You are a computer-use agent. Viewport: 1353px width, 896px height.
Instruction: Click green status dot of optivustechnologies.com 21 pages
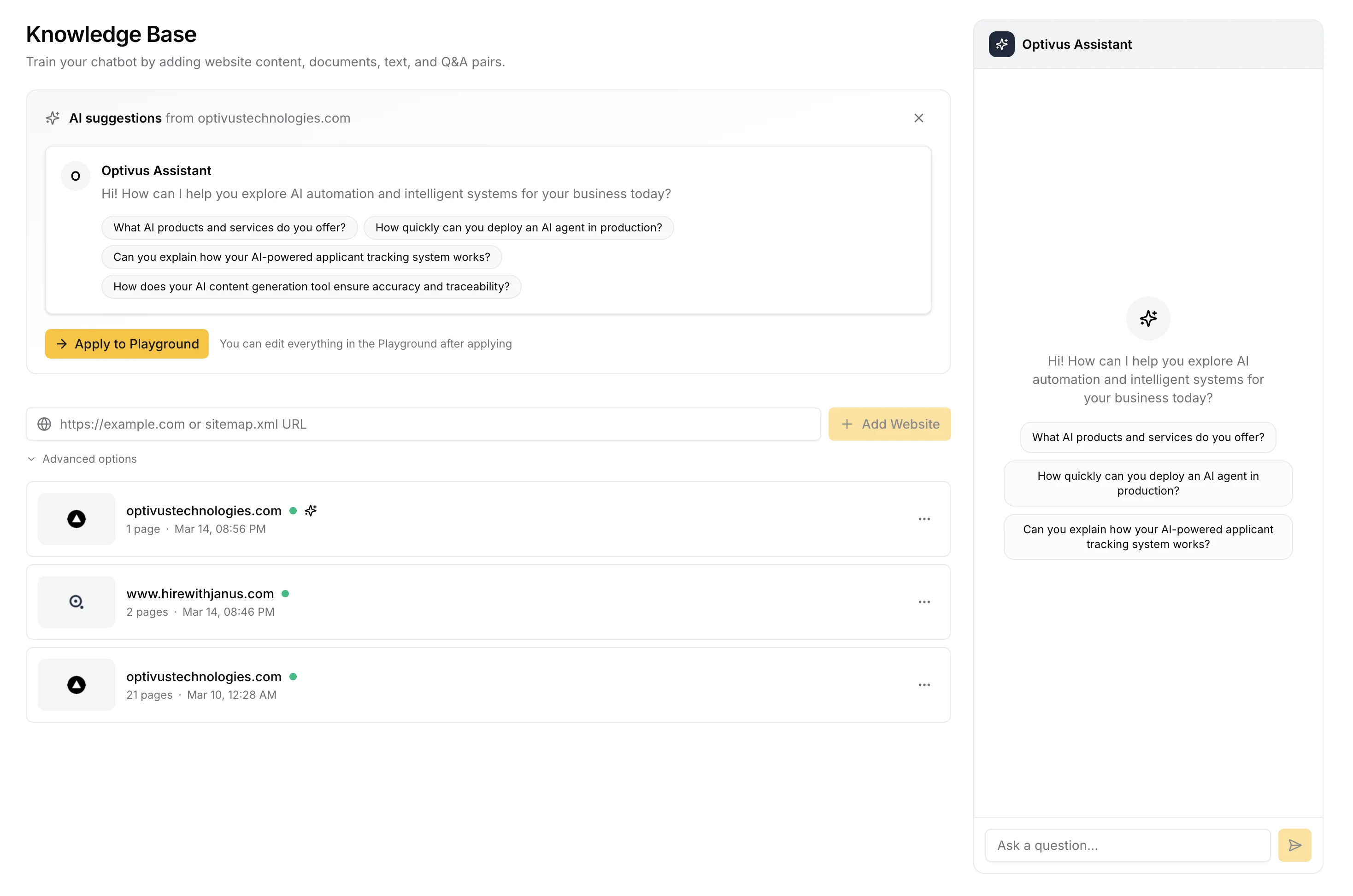(x=293, y=677)
